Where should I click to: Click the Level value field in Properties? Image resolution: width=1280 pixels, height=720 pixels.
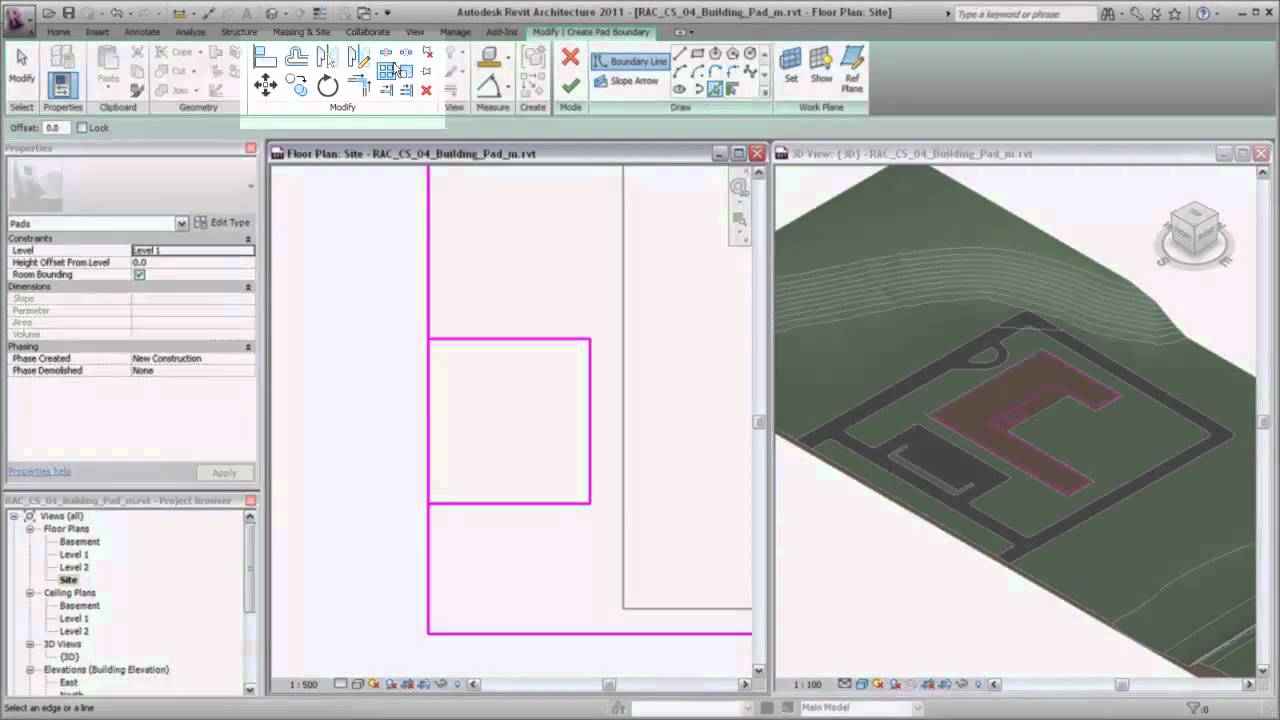pyautogui.click(x=193, y=250)
